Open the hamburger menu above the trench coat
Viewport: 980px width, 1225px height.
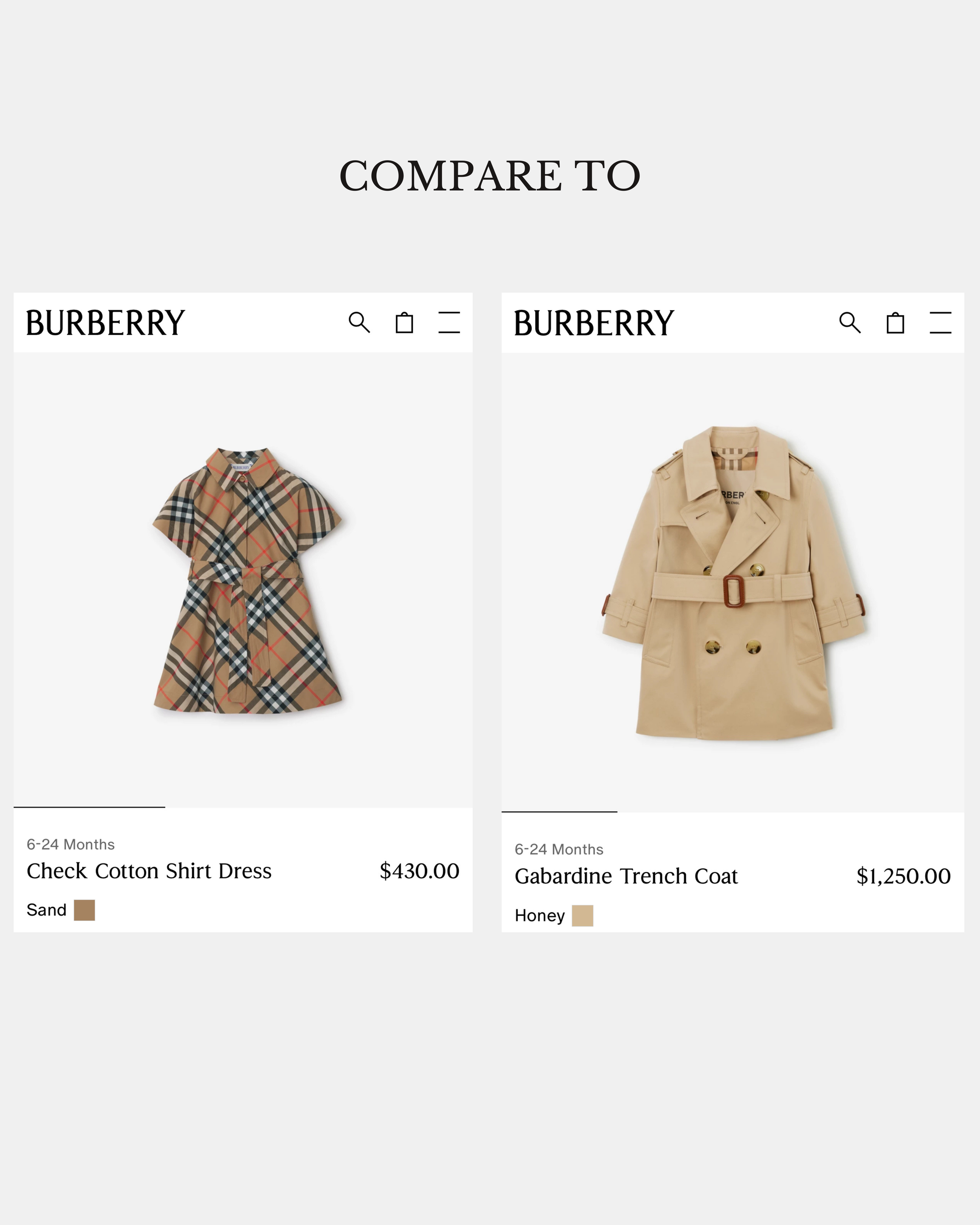[940, 322]
